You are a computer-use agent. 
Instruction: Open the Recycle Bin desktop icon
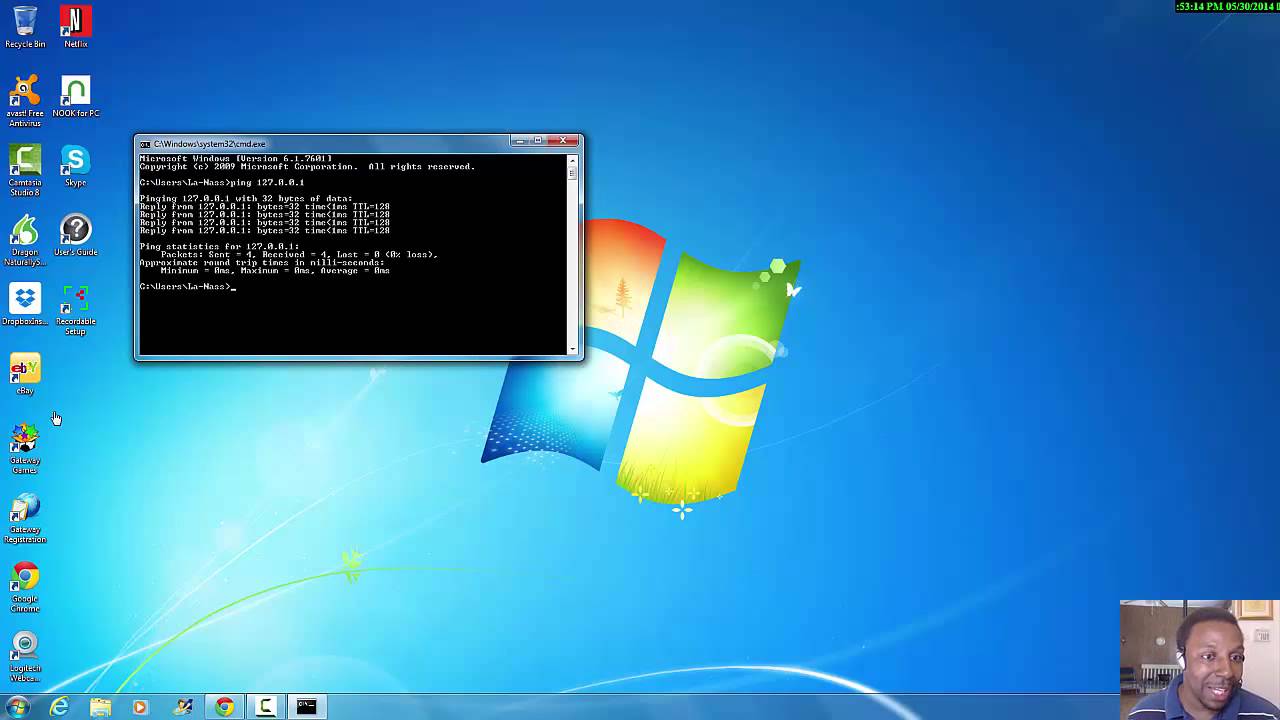tap(25, 27)
